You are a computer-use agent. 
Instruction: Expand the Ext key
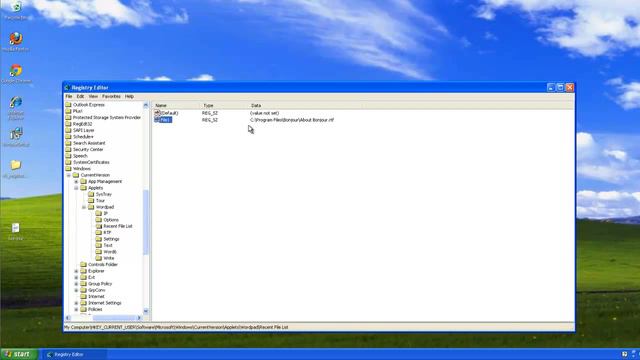tap(76, 278)
